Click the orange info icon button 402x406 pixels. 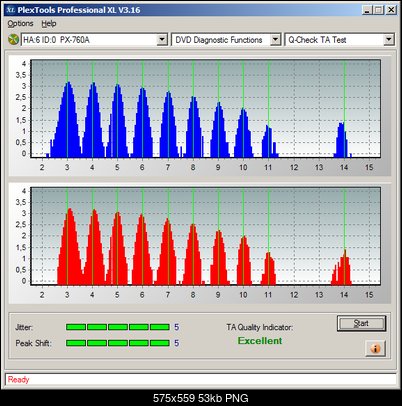pos(375,349)
